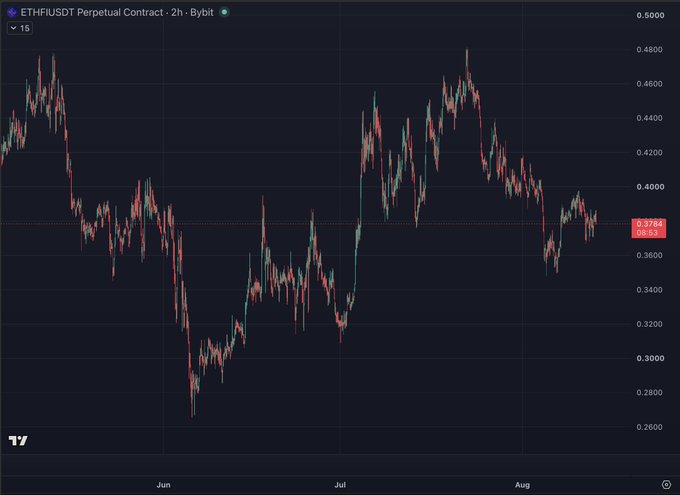Click the 0.4800 price axis label

(649, 49)
